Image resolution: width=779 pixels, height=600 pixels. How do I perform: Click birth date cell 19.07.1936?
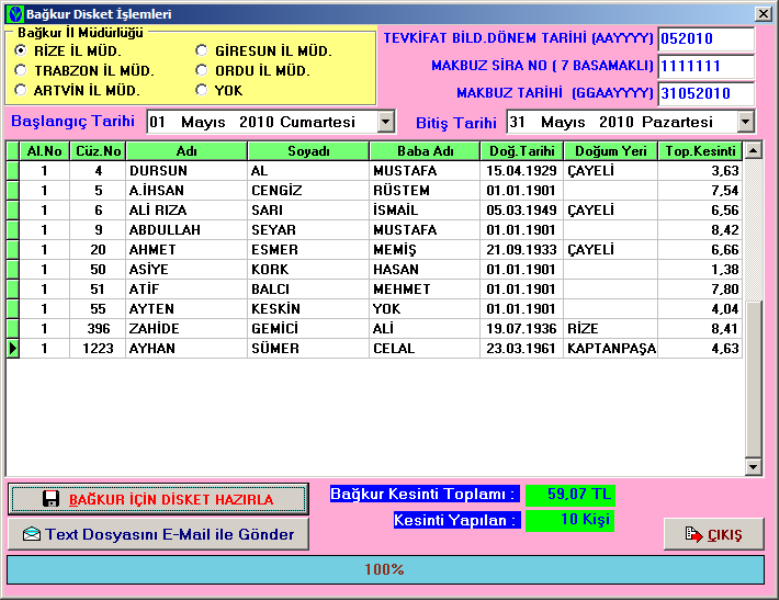522,328
